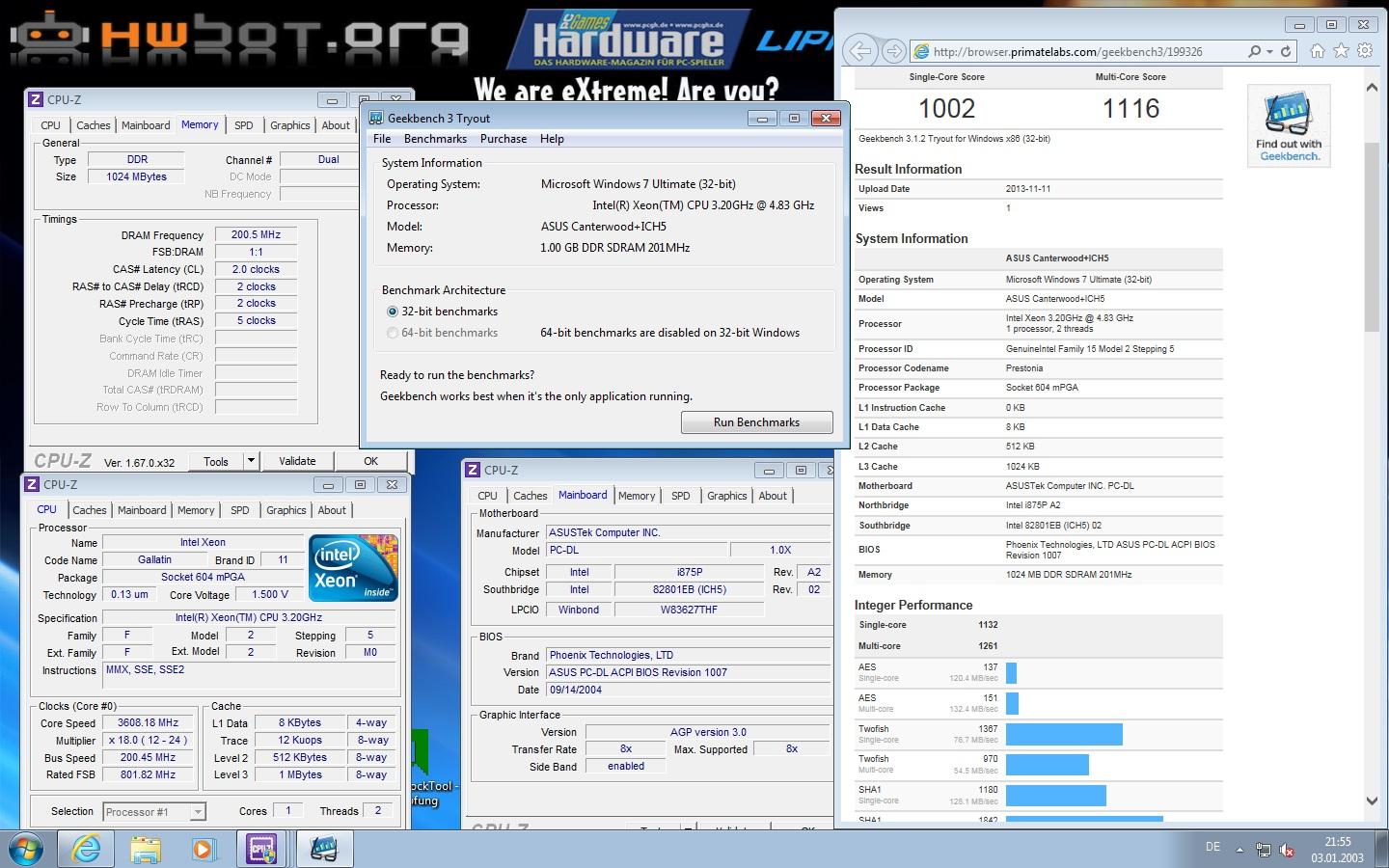Open the Geekbench Benchmarks menu
The height and width of the screenshot is (868, 1389).
[435, 139]
